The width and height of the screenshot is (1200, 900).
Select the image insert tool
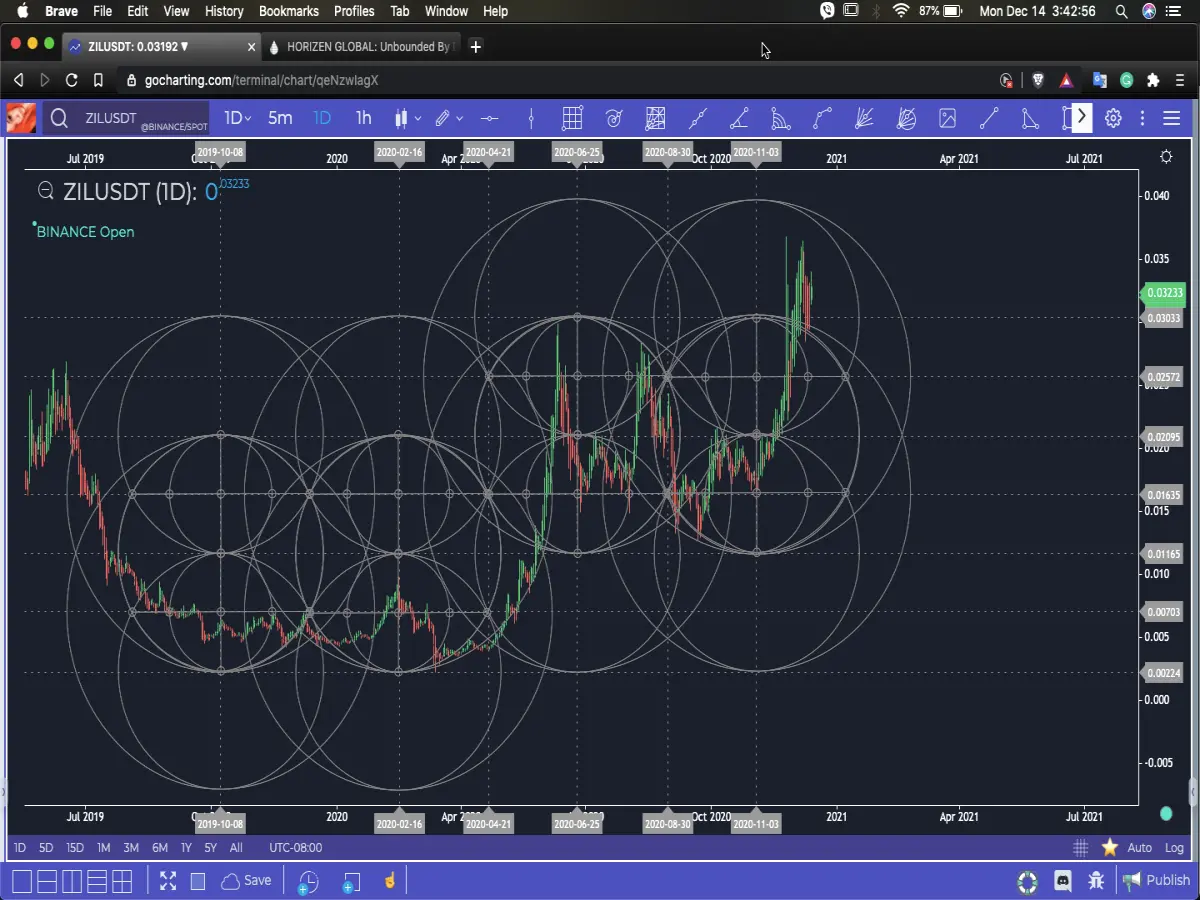[x=947, y=118]
